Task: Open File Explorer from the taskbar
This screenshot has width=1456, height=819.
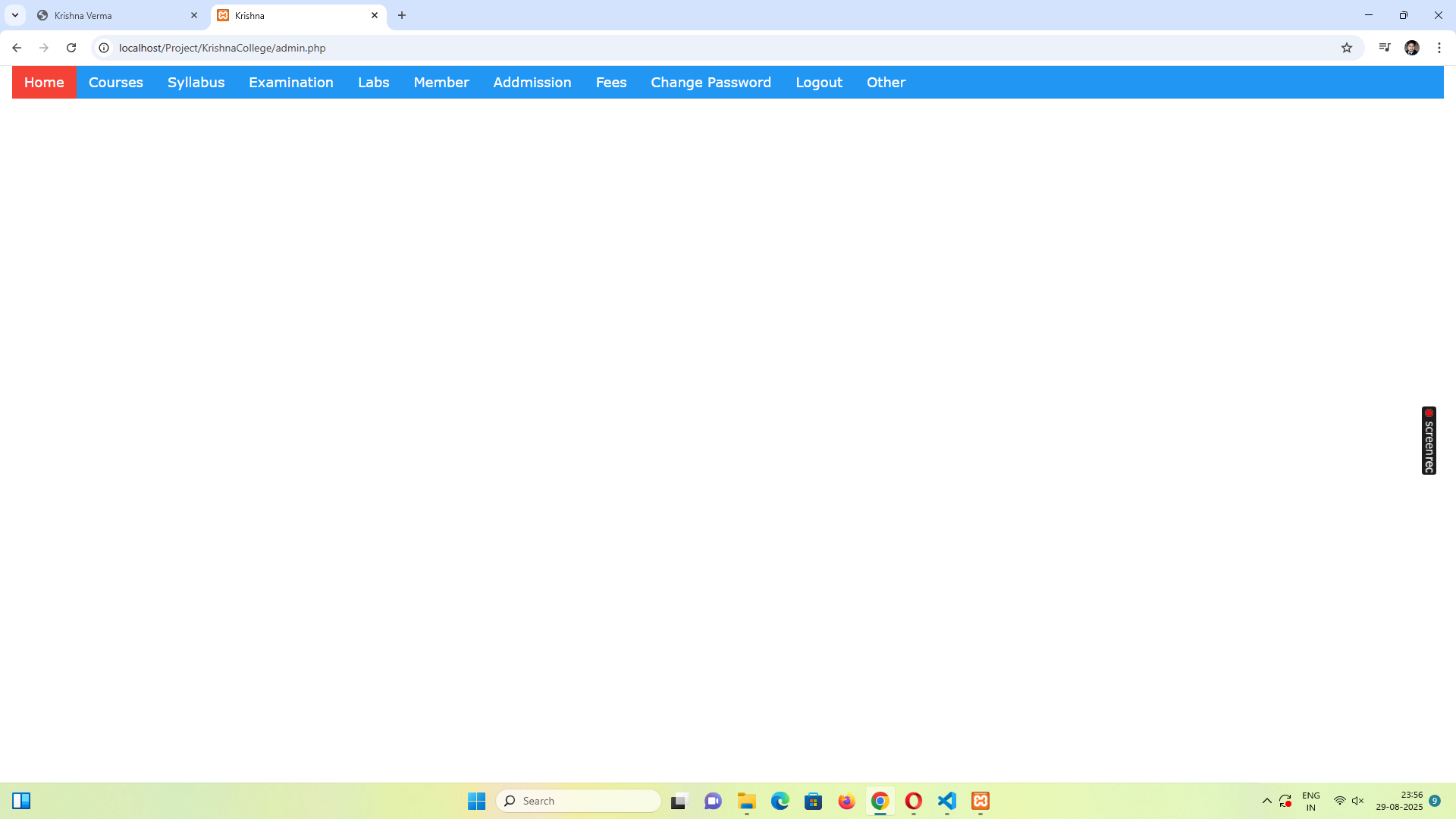Action: tap(747, 801)
